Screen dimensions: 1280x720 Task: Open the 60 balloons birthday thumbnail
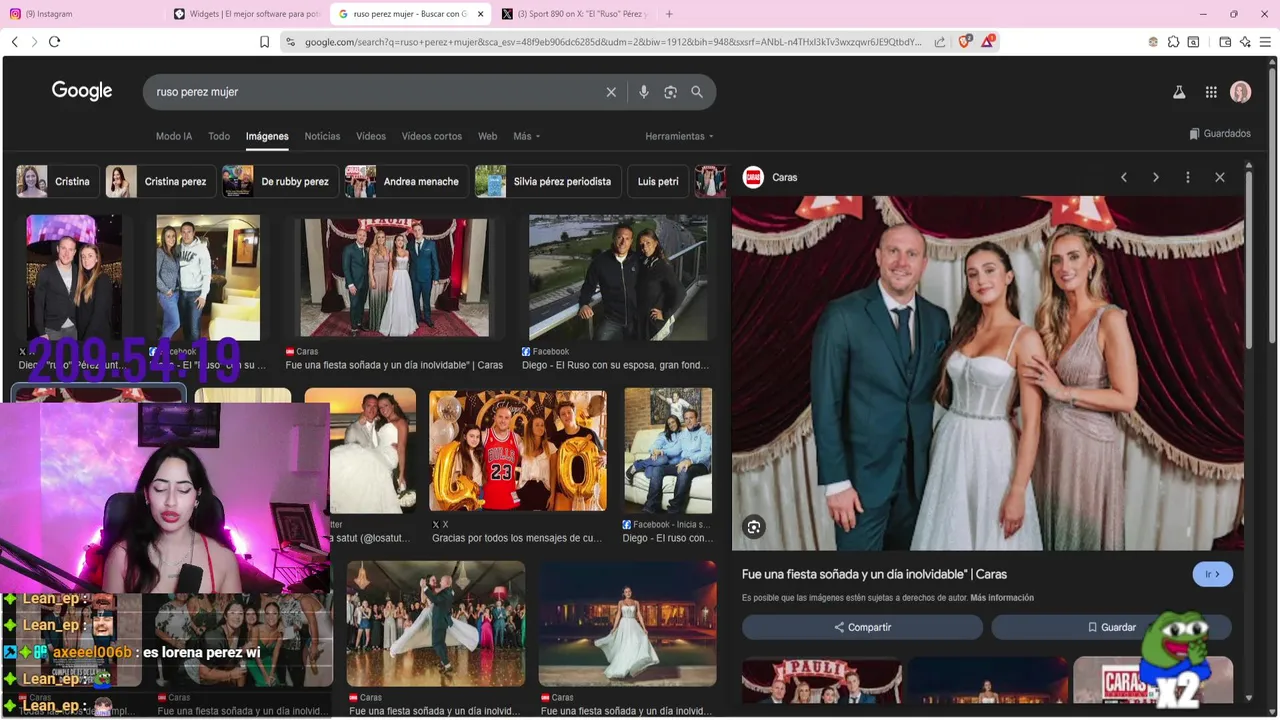[517, 450]
